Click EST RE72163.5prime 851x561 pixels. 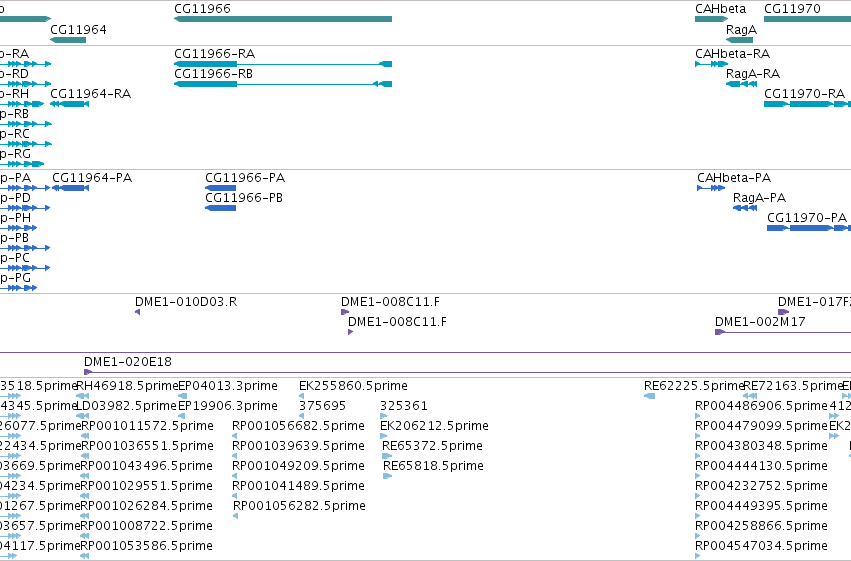click(748, 396)
